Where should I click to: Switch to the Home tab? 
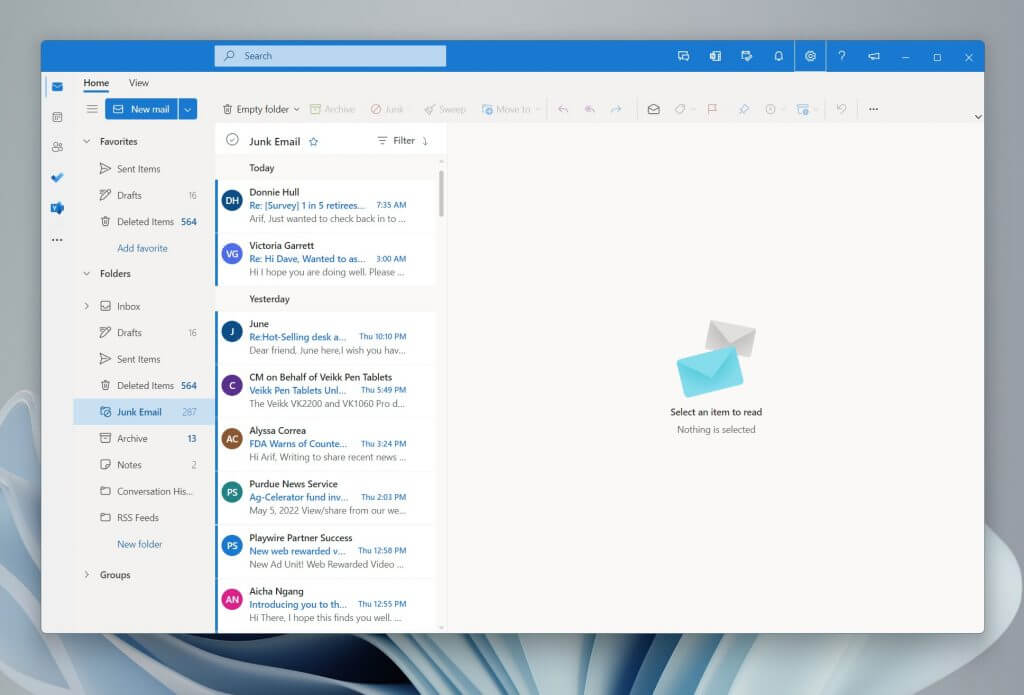pyautogui.click(x=96, y=83)
